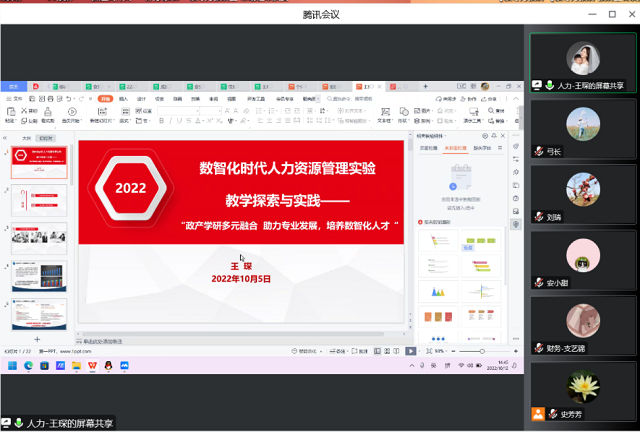Switch to Slide Sorter view icon
The width and height of the screenshot is (640, 432).
coord(387,351)
